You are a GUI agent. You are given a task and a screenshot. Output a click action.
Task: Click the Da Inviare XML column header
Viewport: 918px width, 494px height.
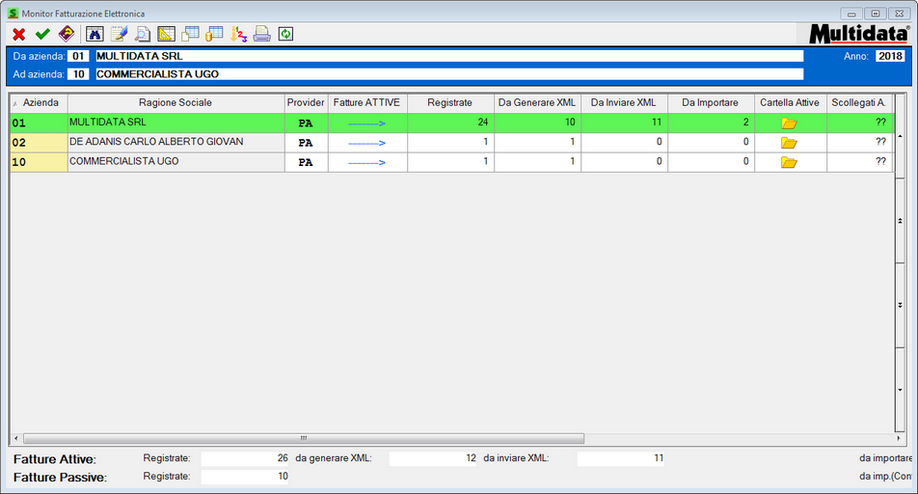click(x=624, y=103)
